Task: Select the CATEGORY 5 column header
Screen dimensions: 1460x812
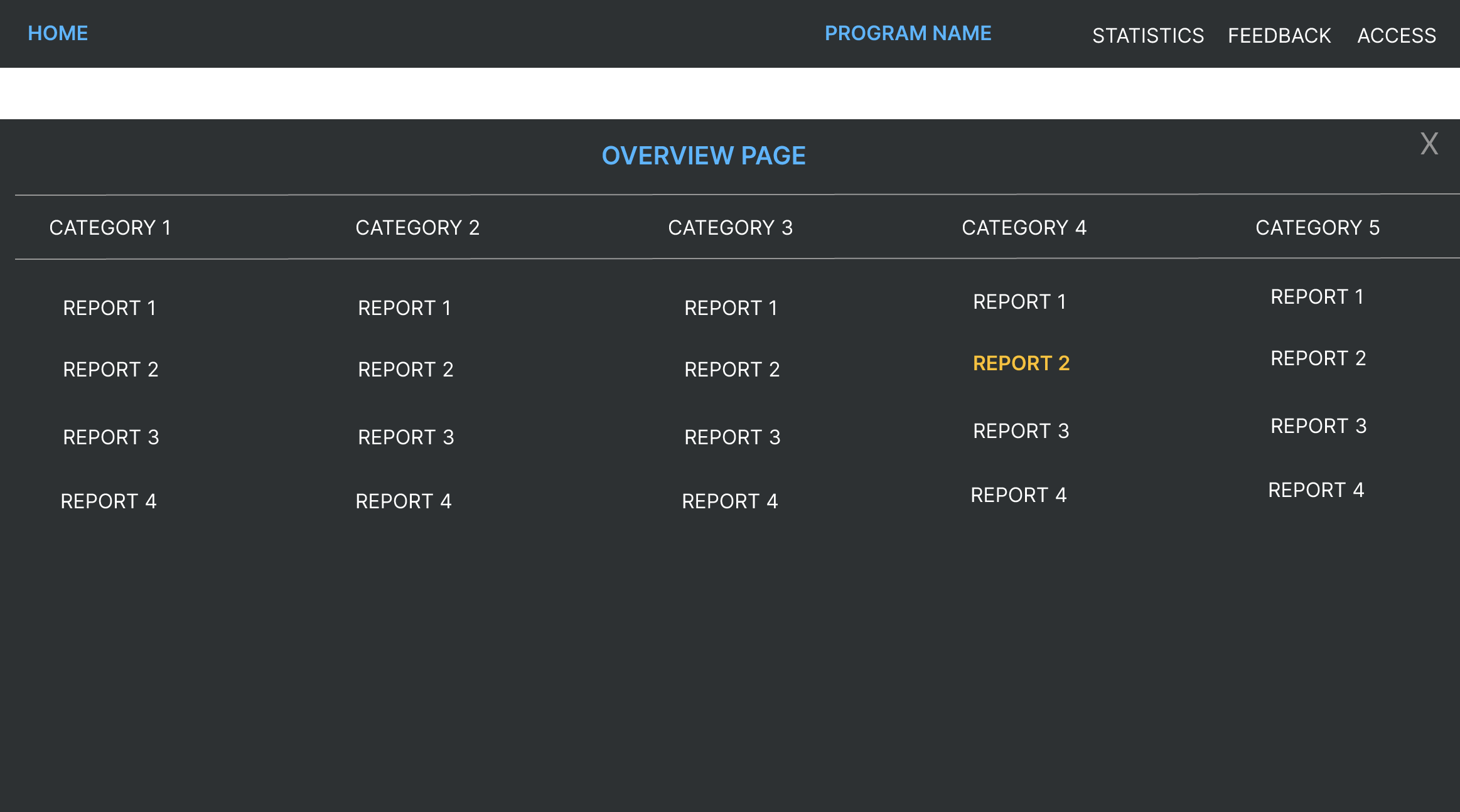Action: (1318, 228)
